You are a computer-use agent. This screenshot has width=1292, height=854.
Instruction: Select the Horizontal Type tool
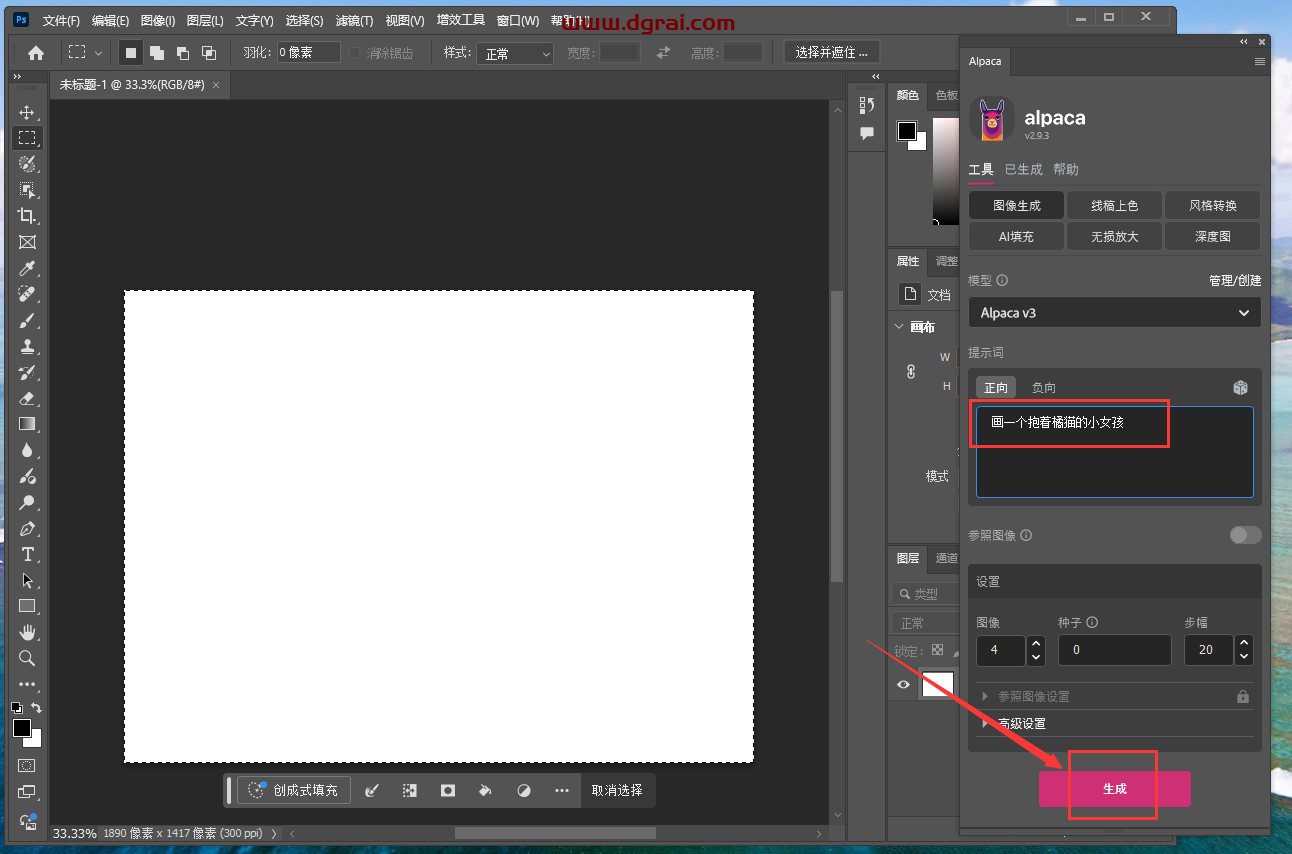(27, 554)
